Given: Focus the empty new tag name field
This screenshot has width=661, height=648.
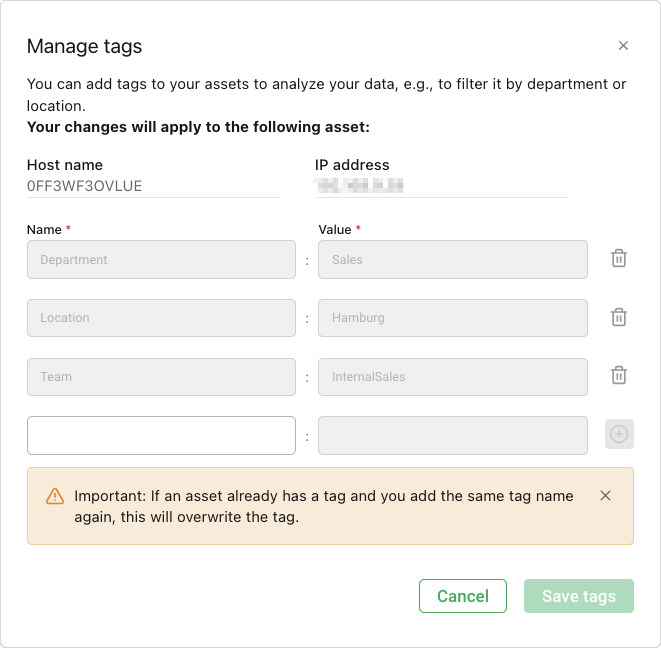Looking at the screenshot, I should coord(161,436).
